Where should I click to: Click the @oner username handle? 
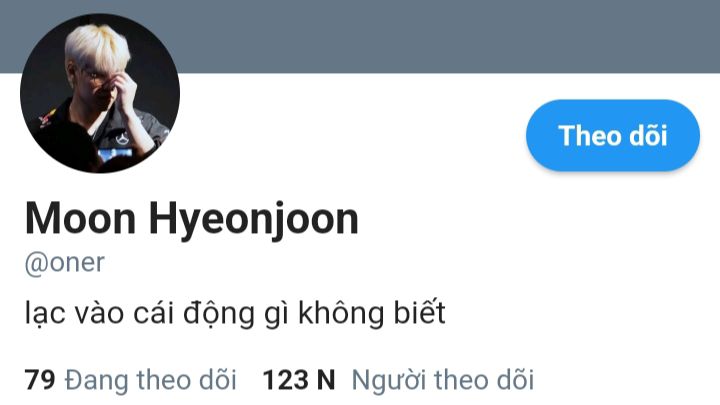coord(65,263)
